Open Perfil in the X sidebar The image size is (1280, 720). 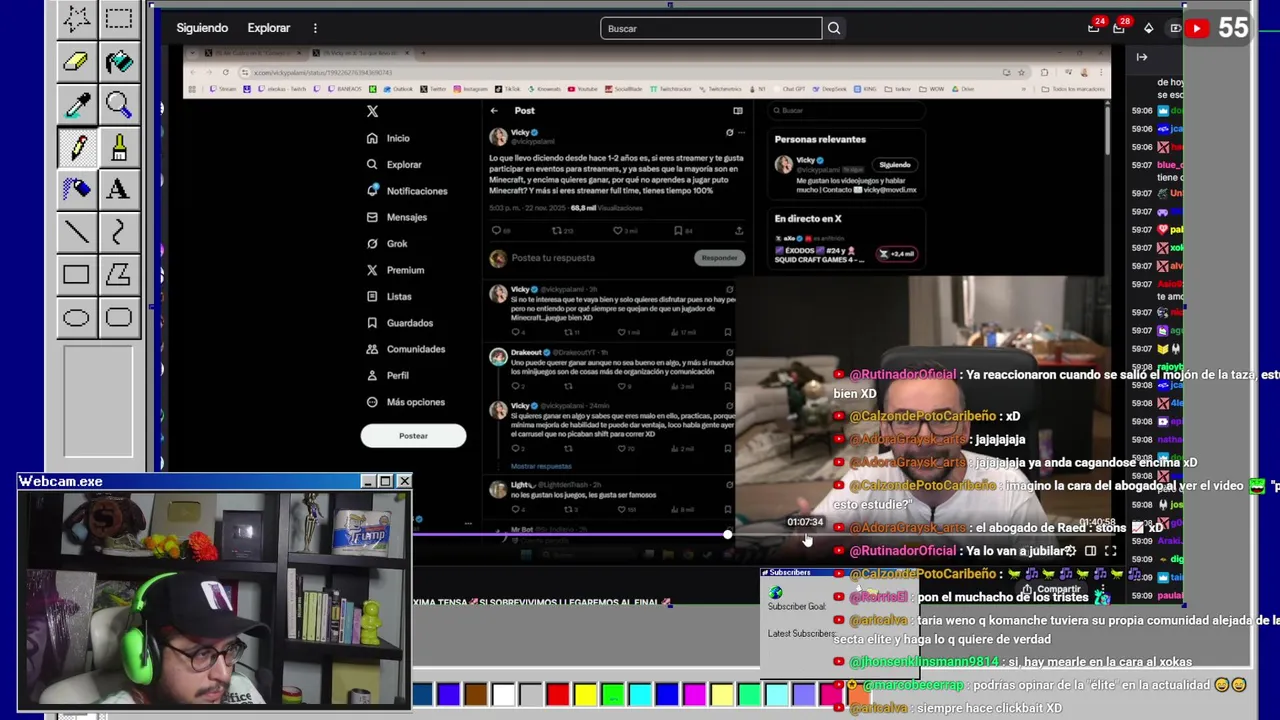[x=388, y=376]
